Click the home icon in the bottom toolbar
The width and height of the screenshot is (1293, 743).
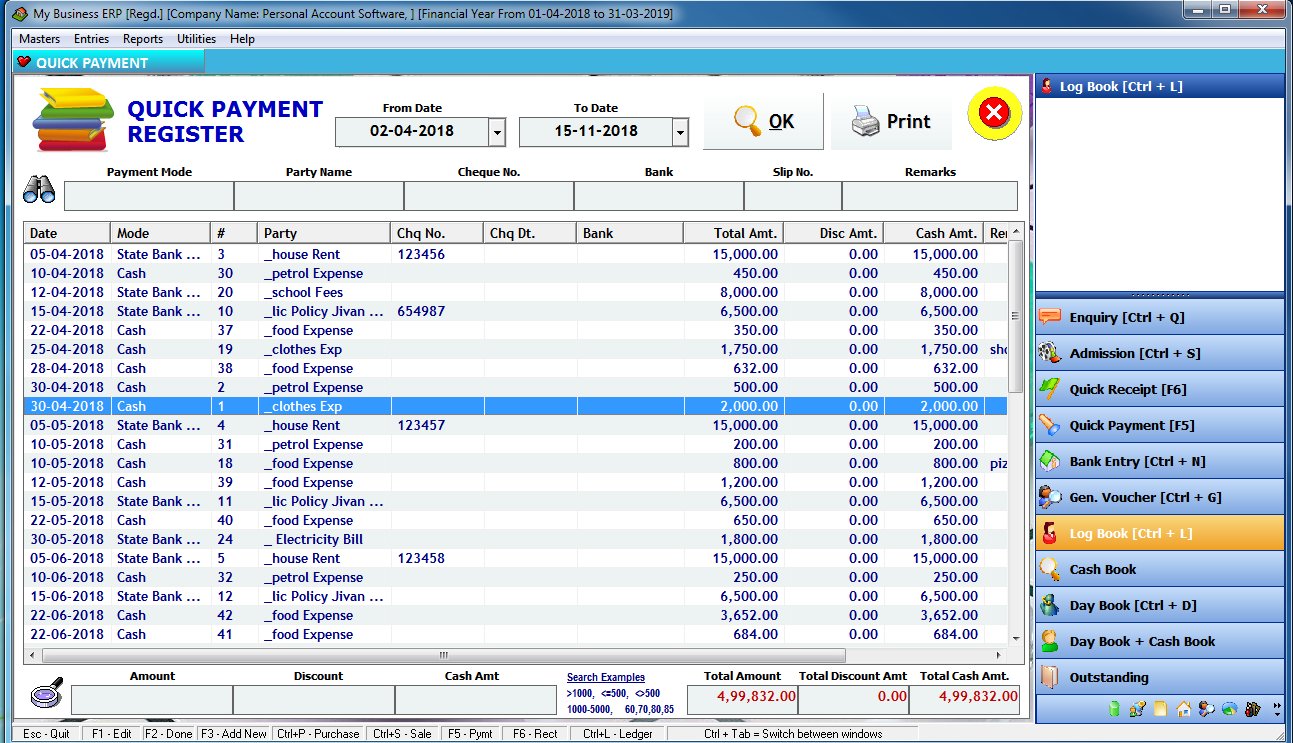pos(1183,709)
